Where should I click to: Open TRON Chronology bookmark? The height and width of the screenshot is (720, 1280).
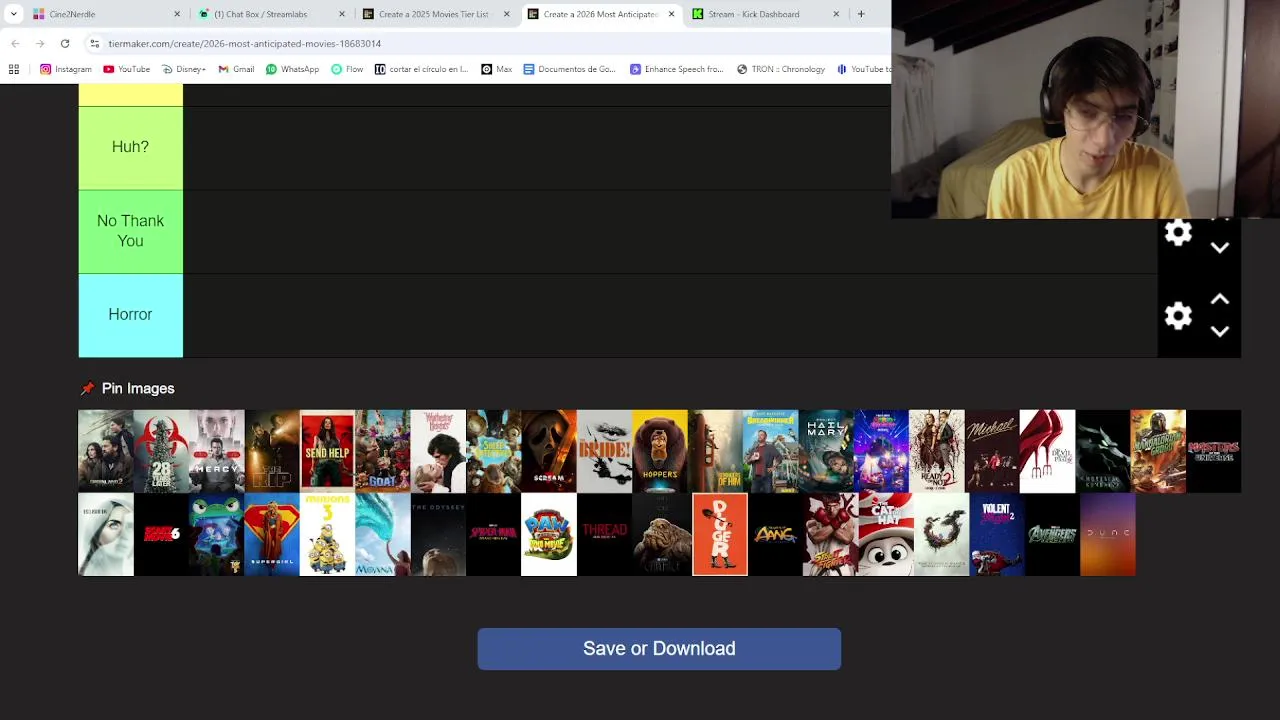[x=781, y=69]
